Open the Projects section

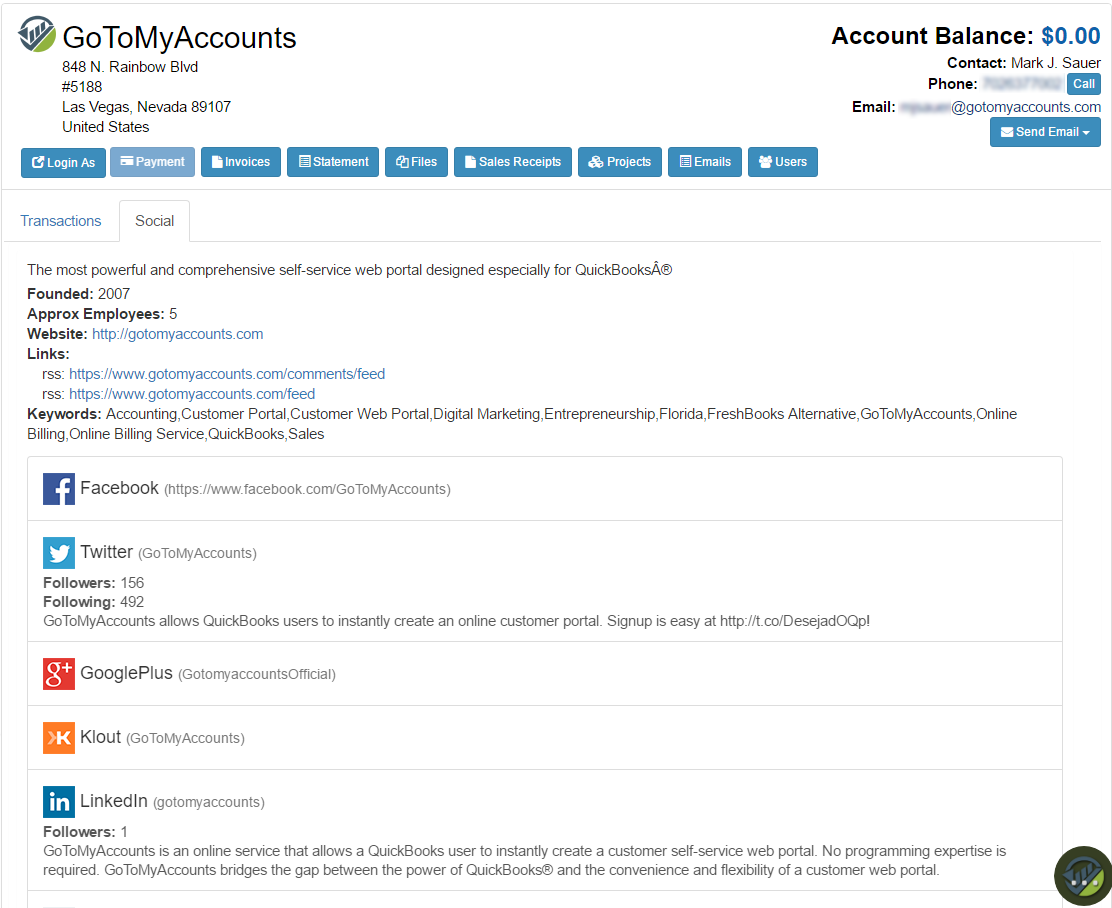(x=619, y=162)
